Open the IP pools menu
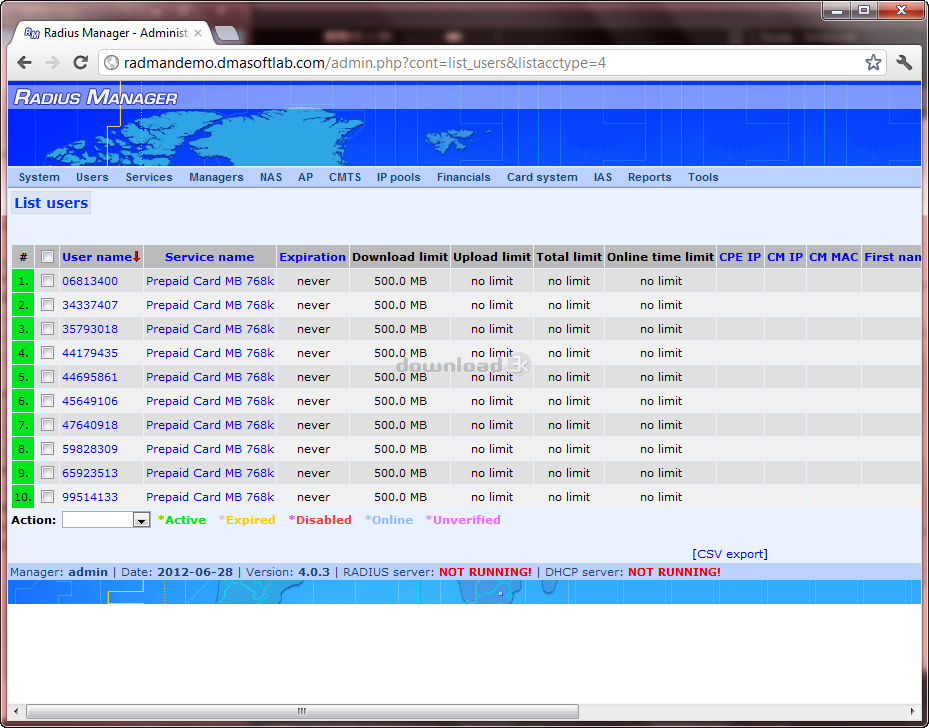The width and height of the screenshot is (929, 728). tap(398, 177)
